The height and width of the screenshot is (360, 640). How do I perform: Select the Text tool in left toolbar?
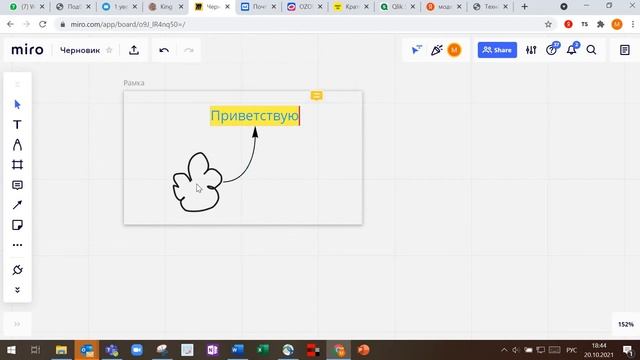(x=17, y=124)
